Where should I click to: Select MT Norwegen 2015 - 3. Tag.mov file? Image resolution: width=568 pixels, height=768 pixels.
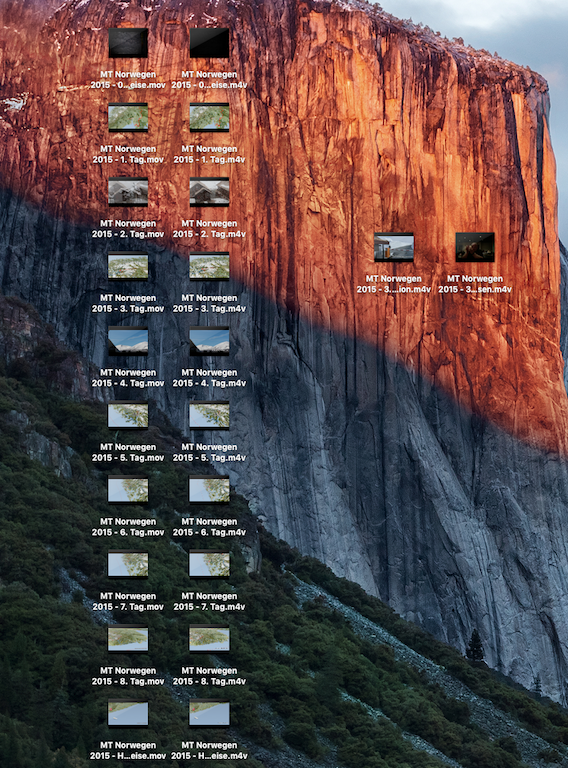tap(128, 266)
